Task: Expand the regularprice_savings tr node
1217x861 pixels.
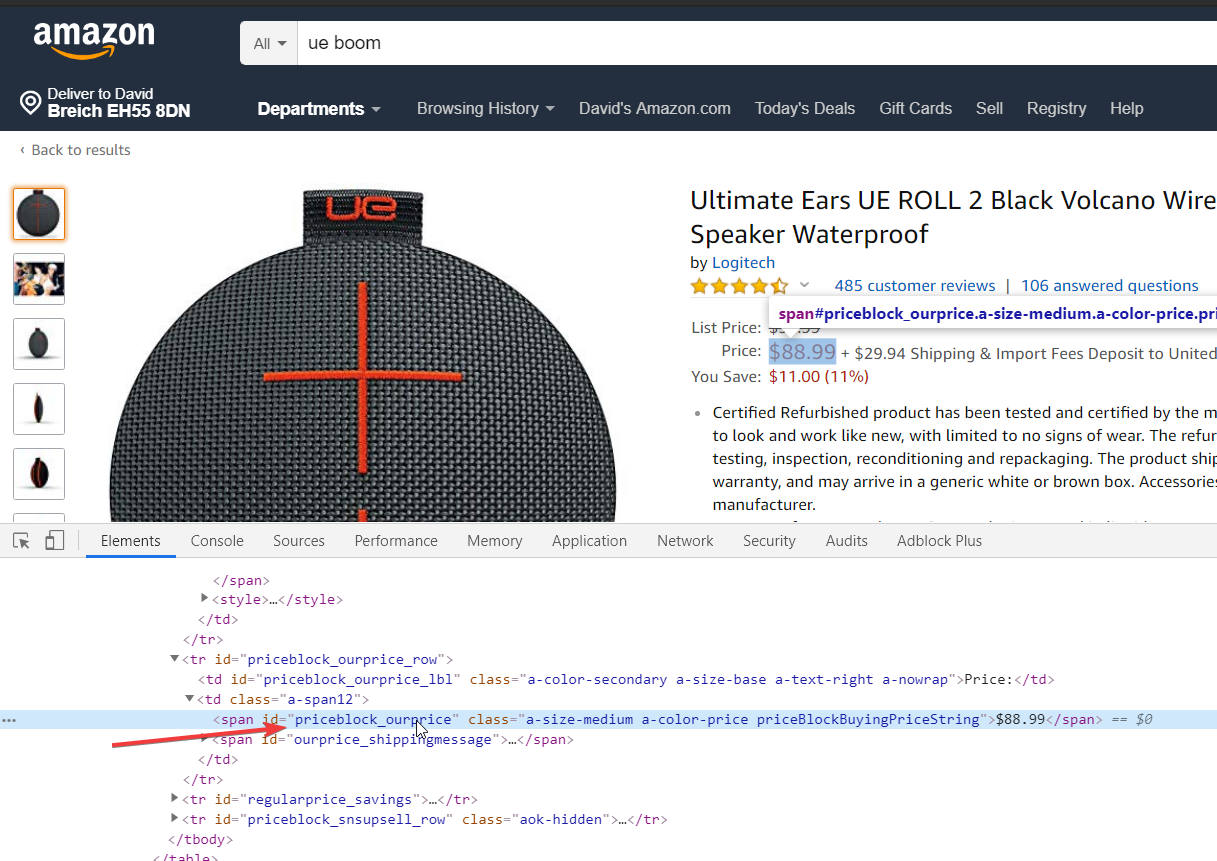Action: tap(175, 799)
